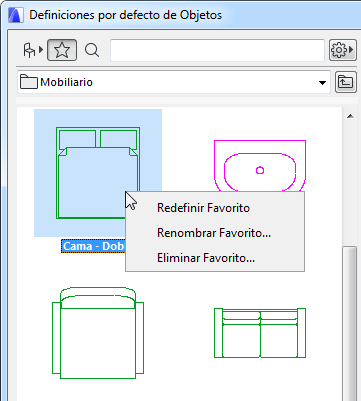The image size is (361, 401).
Task: Click the Mobiliario folder icon
Action: point(29,82)
